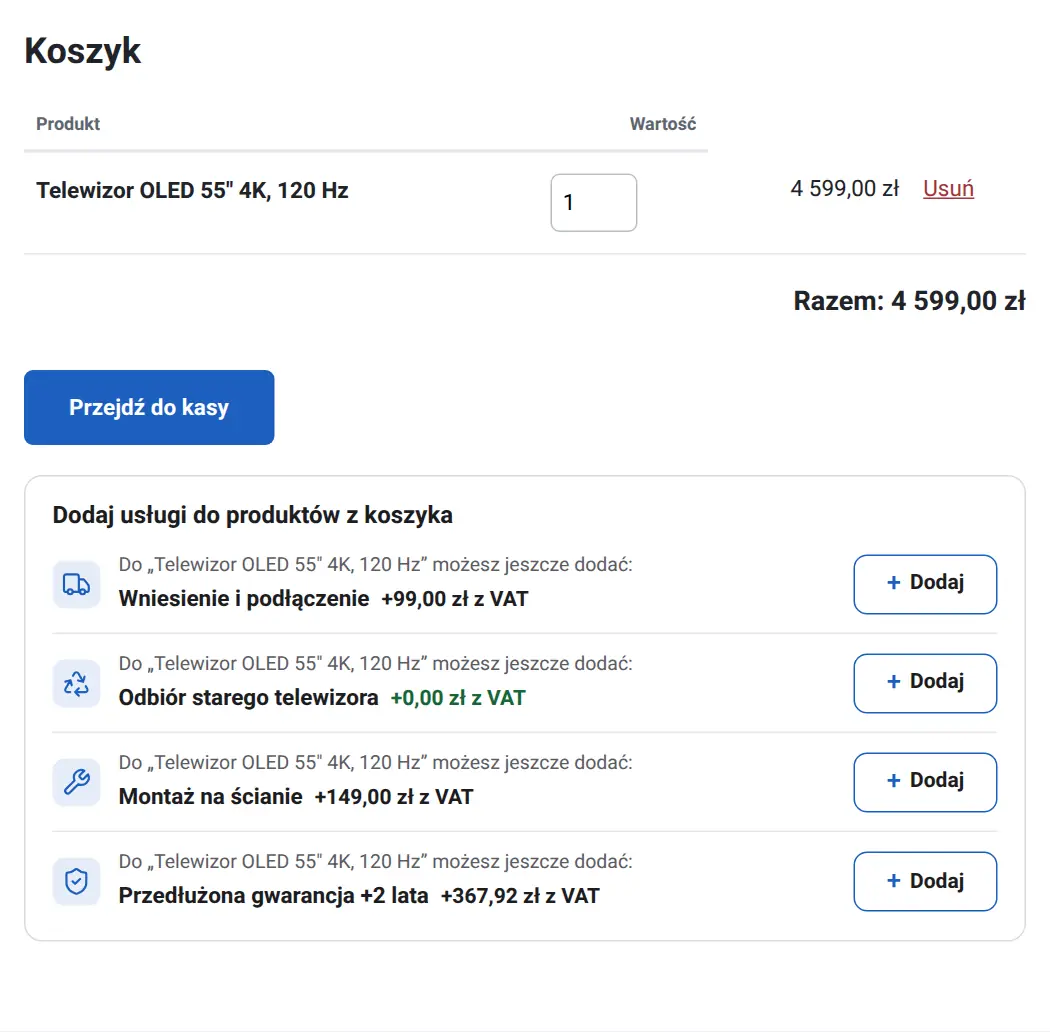Click the +99,00 zł z VAT price text
Viewport: 1050px width, 1032px height.
[x=455, y=599]
